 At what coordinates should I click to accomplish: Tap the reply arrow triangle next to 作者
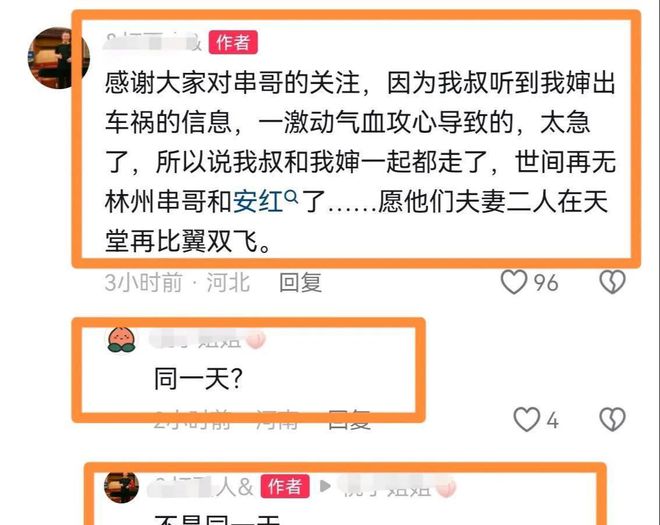click(325, 486)
